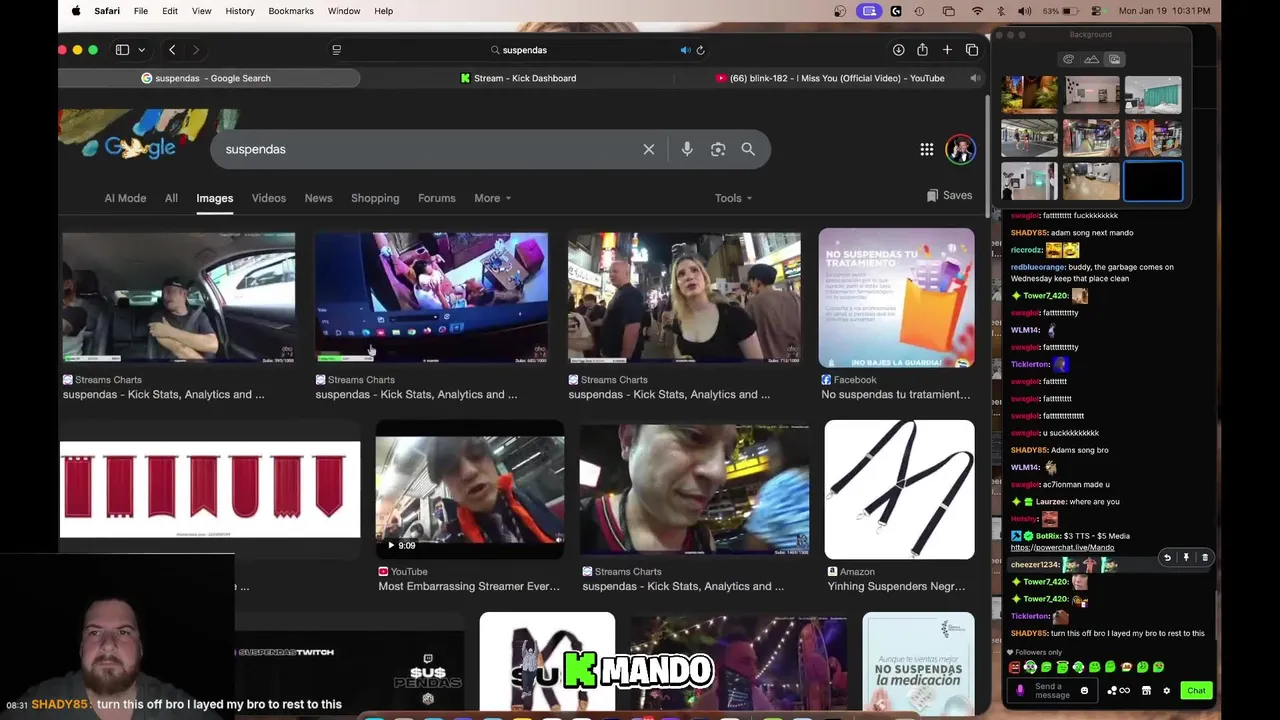Select the Forums results tab
Viewport: 1280px width, 720px height.
tap(437, 198)
